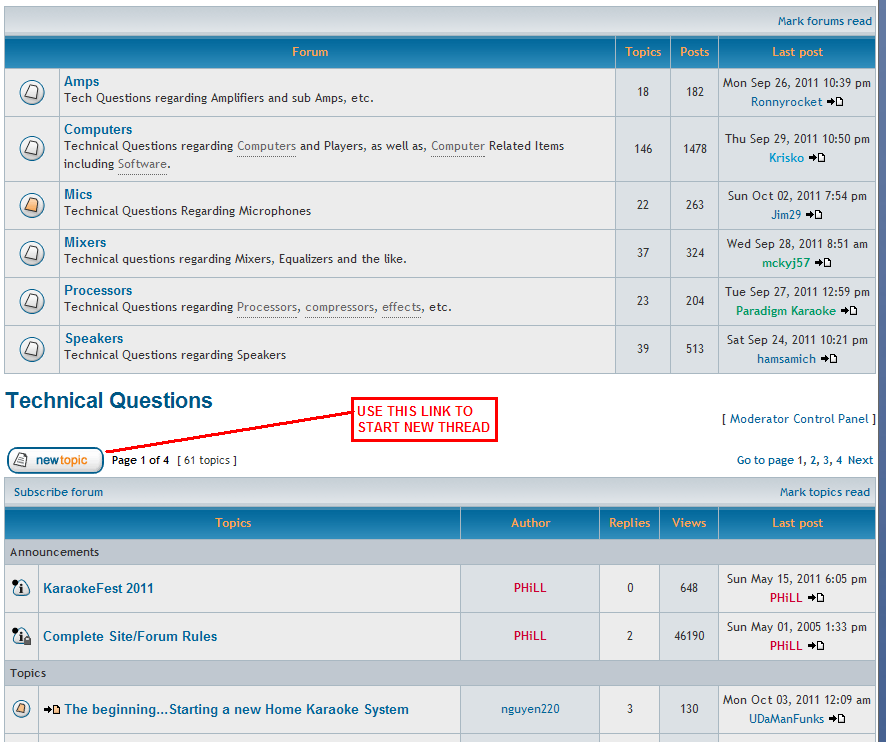
Task: View nguyen220 author profile
Action: pyautogui.click(x=530, y=709)
